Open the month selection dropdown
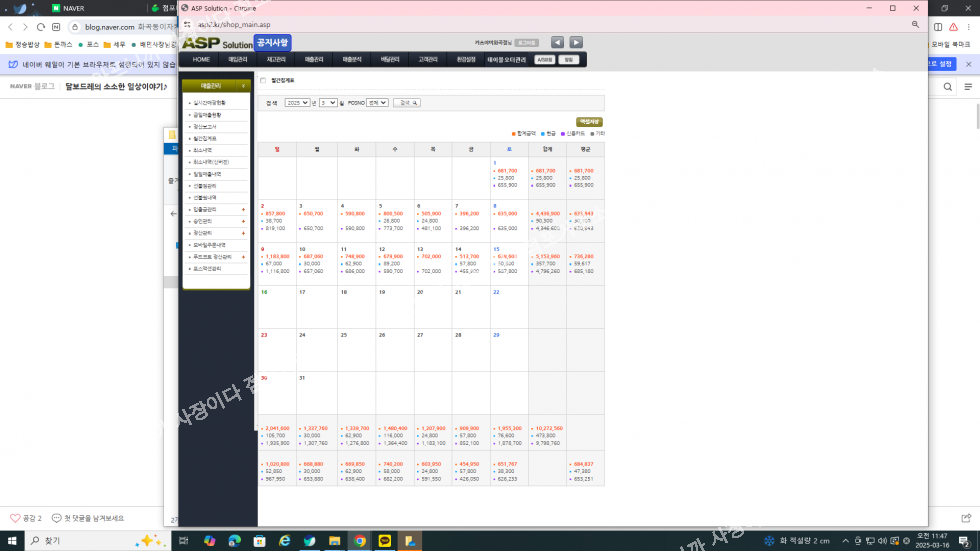This screenshot has width=980, height=551. [x=328, y=102]
